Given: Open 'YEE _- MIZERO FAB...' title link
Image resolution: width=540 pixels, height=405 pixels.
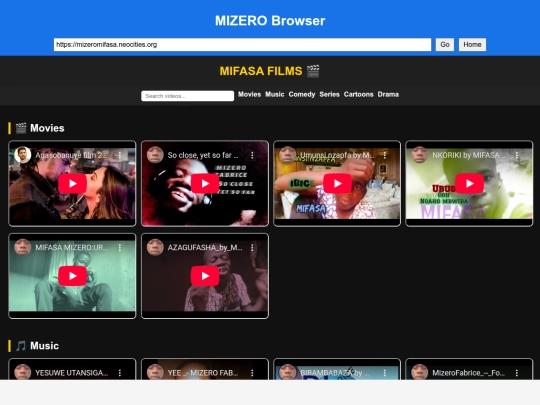Looking at the screenshot, I should click(x=203, y=373).
